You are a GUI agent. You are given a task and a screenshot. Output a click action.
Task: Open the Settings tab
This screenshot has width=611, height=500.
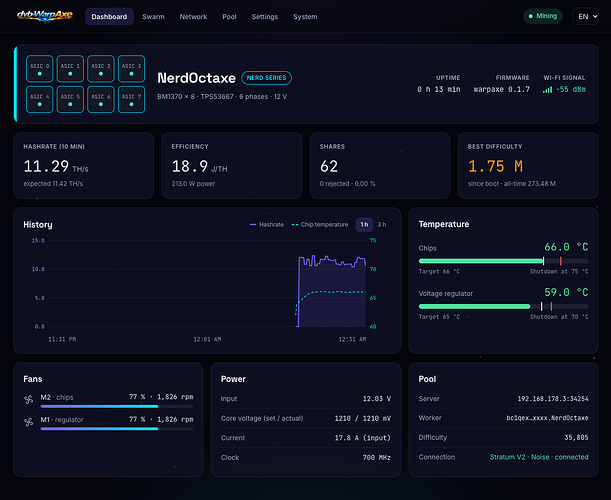coord(265,17)
